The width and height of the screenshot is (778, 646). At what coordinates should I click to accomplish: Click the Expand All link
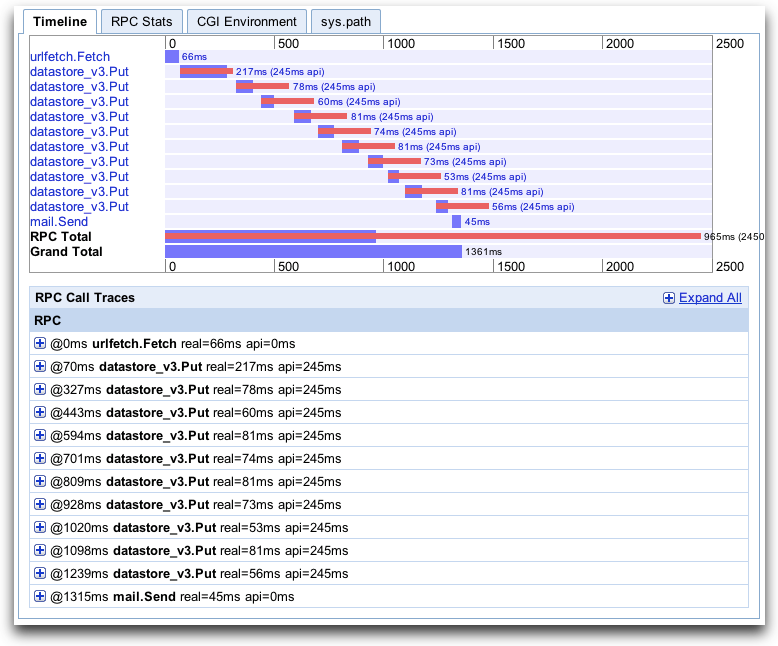(x=710, y=298)
